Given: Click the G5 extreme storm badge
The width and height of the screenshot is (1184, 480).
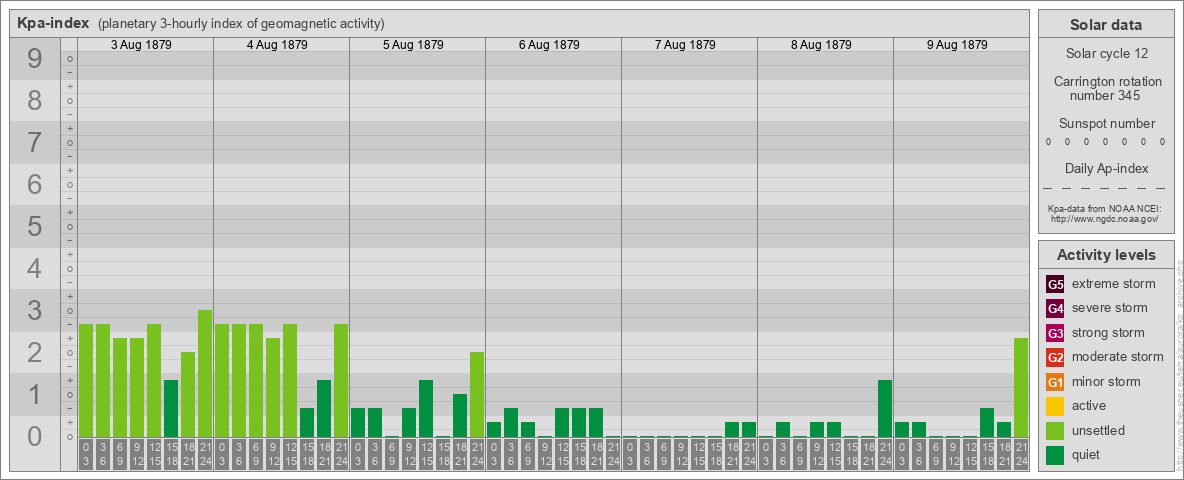Looking at the screenshot, I should (x=1055, y=284).
